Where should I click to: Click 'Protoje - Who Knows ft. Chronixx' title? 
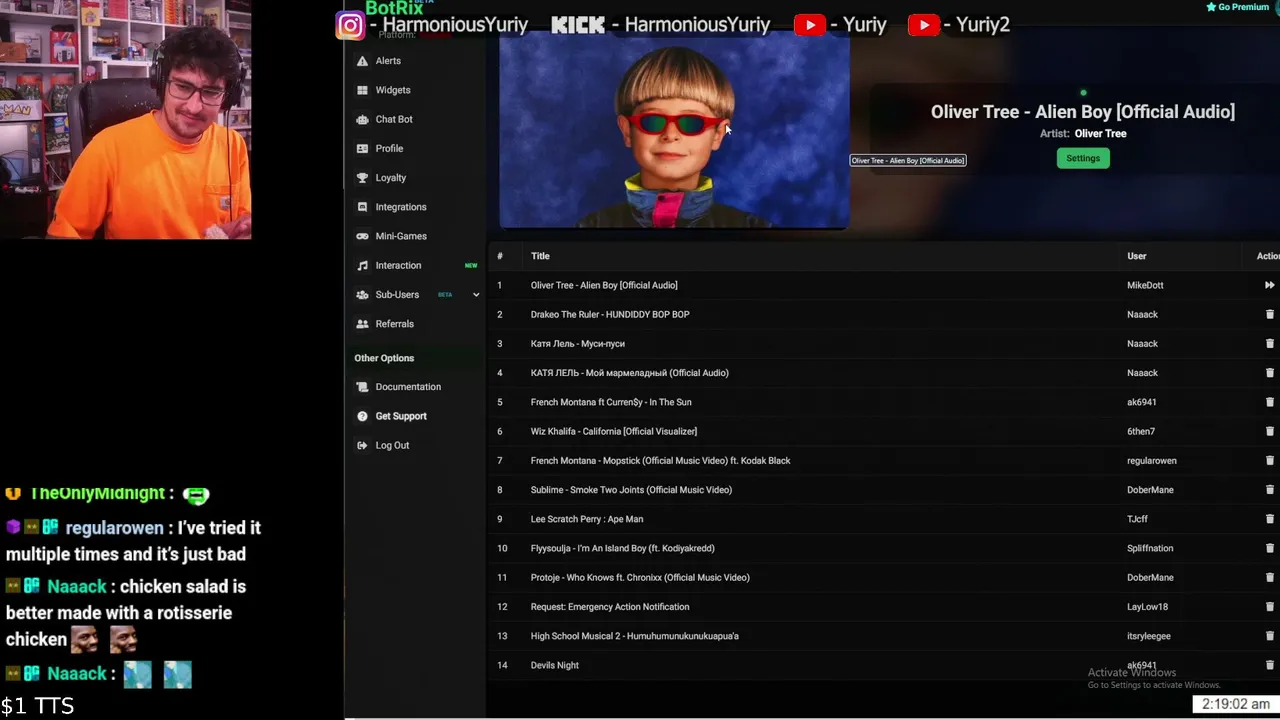640,577
